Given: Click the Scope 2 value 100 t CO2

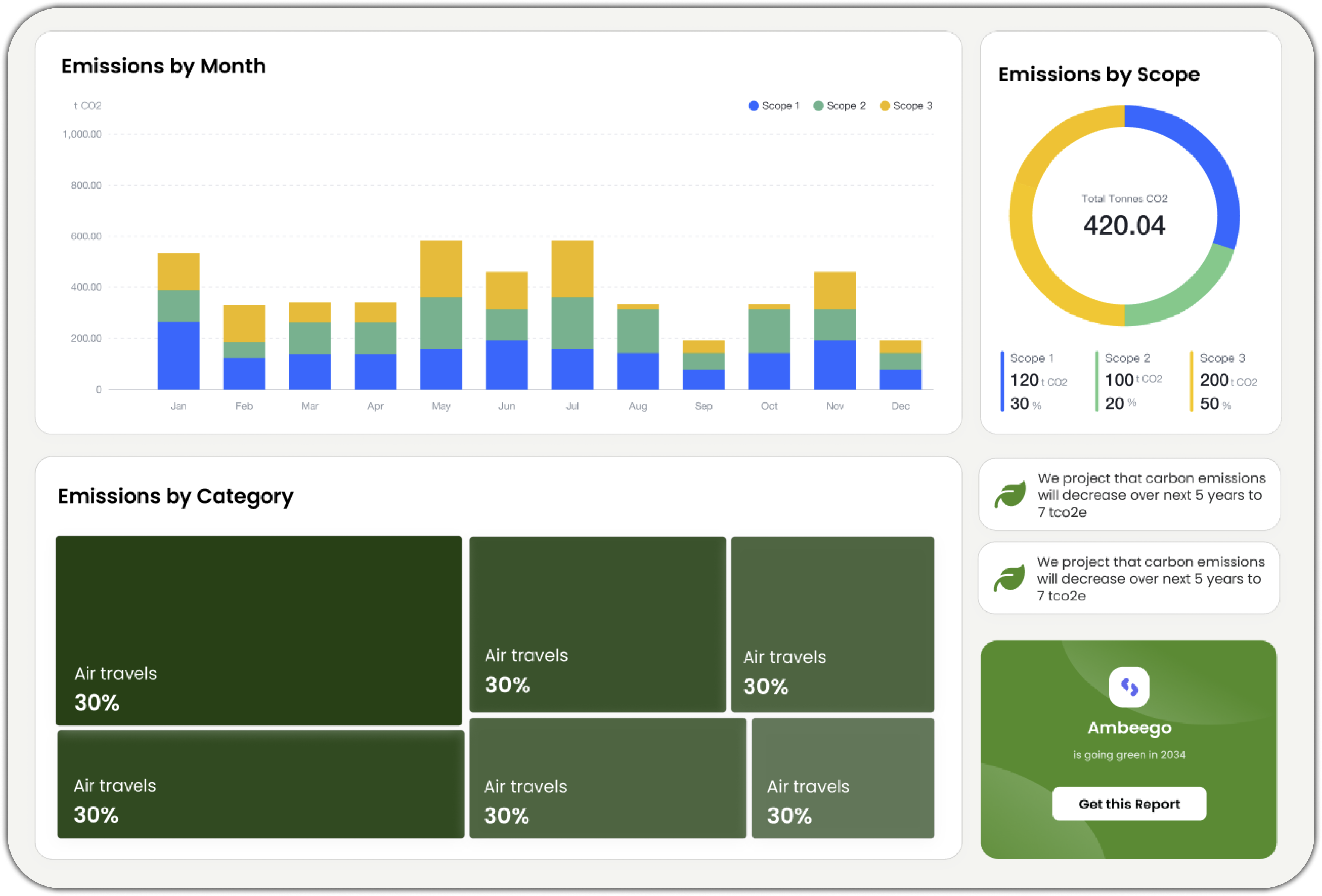Looking at the screenshot, I should point(1133,379).
